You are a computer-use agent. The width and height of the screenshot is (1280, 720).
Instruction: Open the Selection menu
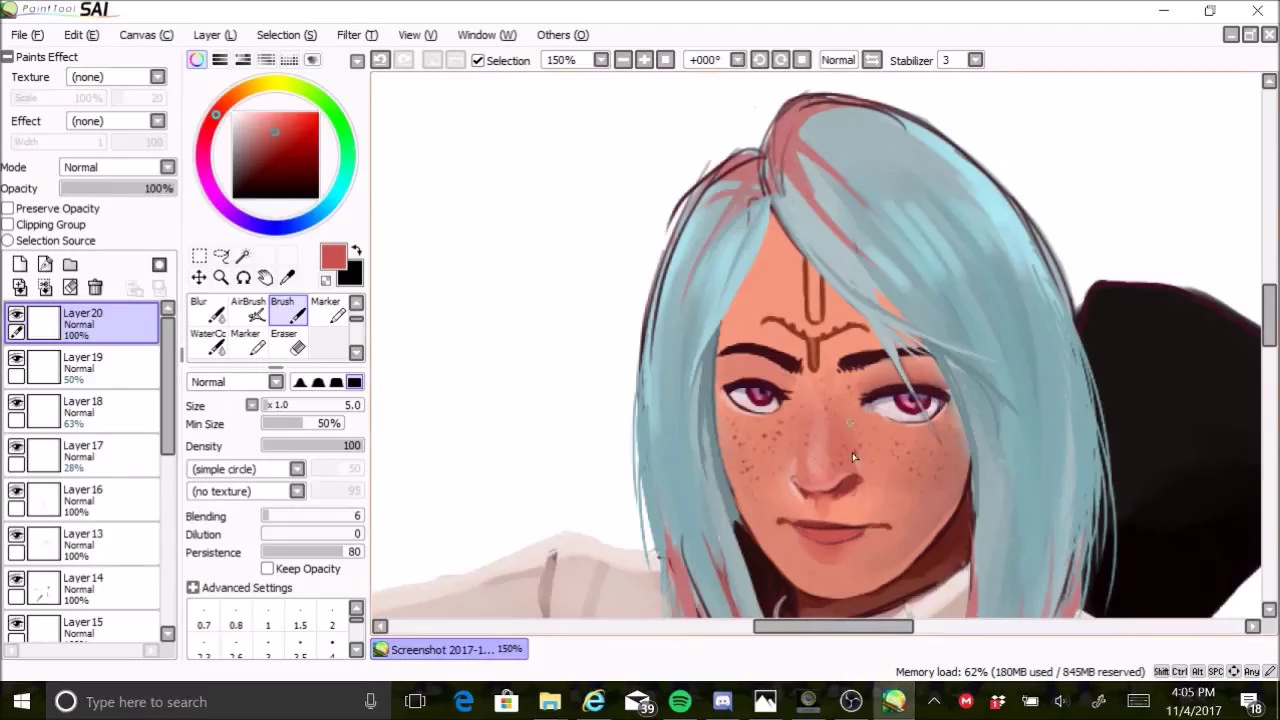[x=287, y=35]
